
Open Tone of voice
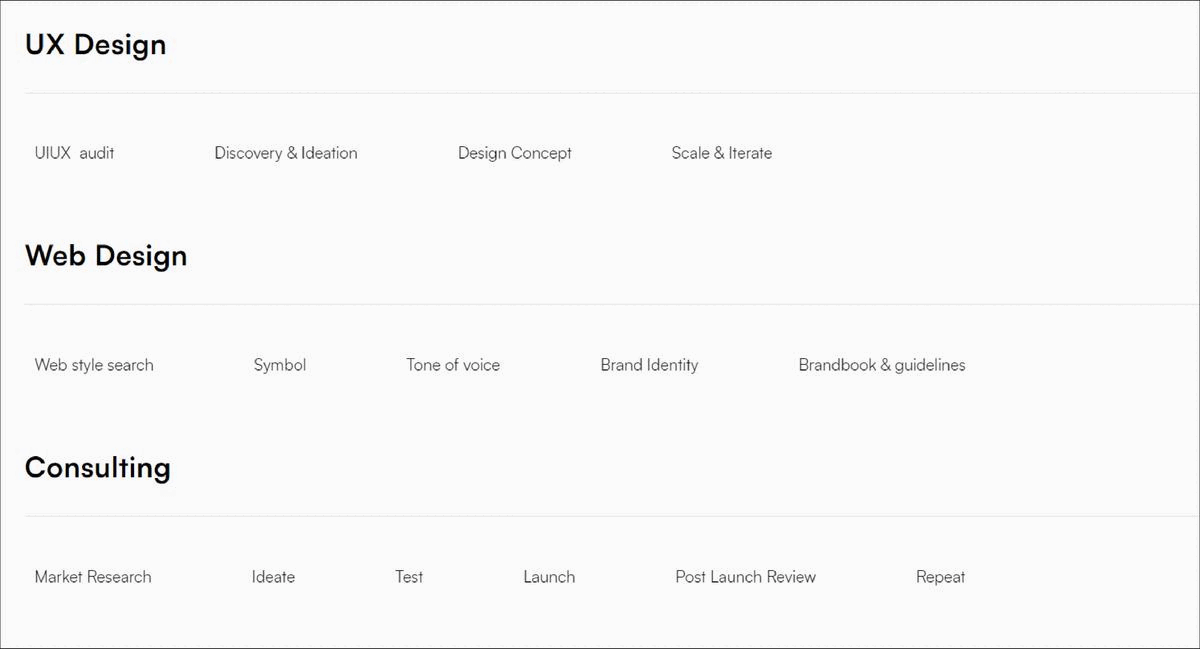coord(453,365)
